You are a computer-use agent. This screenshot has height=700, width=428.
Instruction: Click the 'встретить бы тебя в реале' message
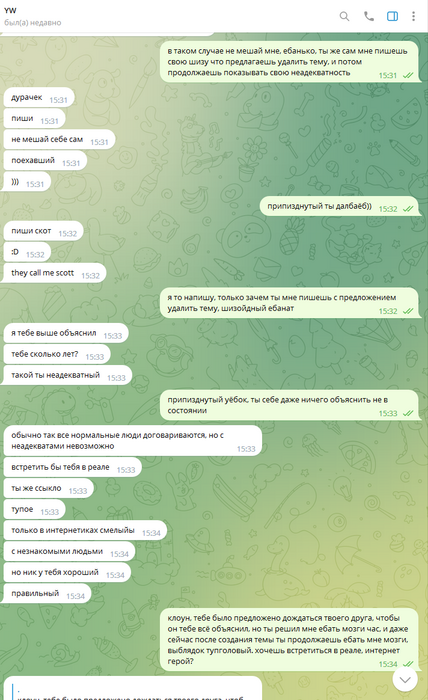73,468
